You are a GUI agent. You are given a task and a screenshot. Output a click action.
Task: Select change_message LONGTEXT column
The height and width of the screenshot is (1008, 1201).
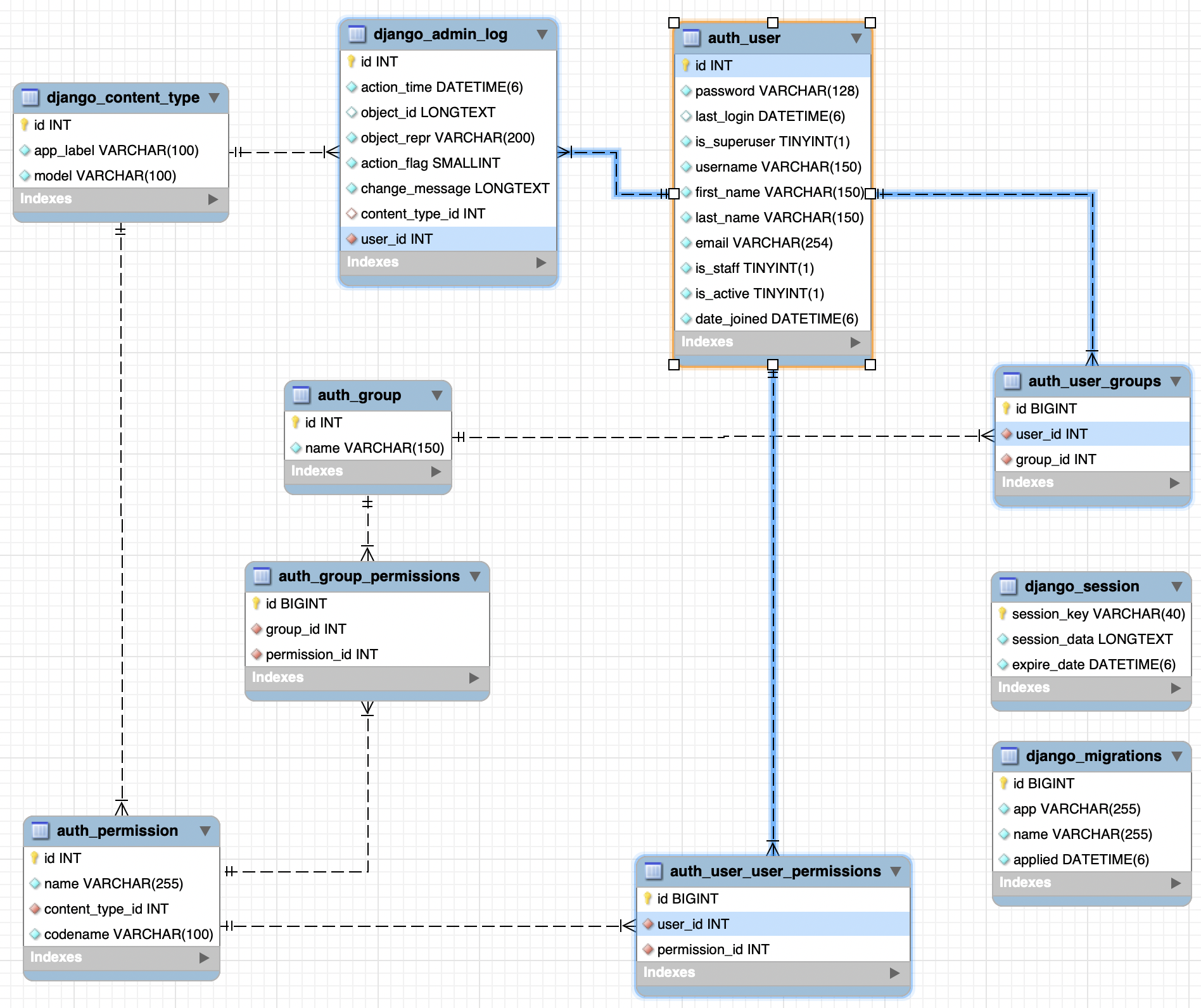click(448, 189)
